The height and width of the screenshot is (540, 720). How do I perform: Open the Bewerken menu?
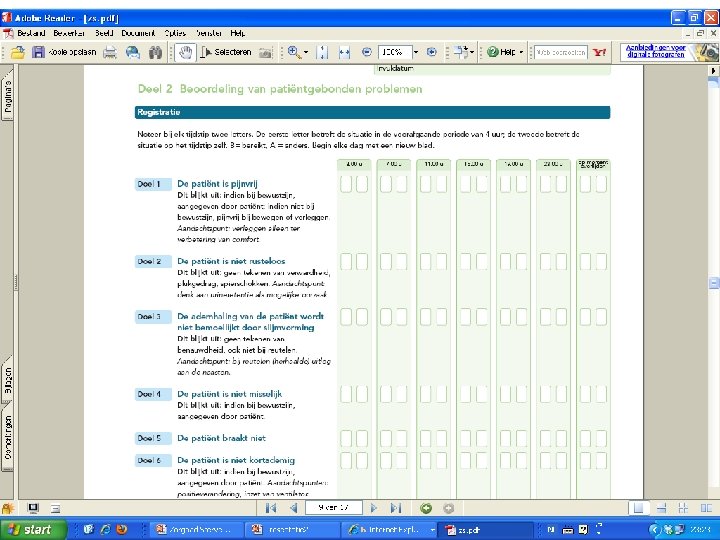[69, 33]
